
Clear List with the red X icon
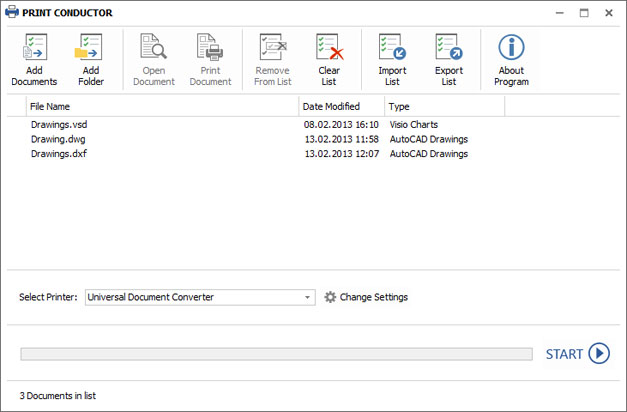click(330, 47)
